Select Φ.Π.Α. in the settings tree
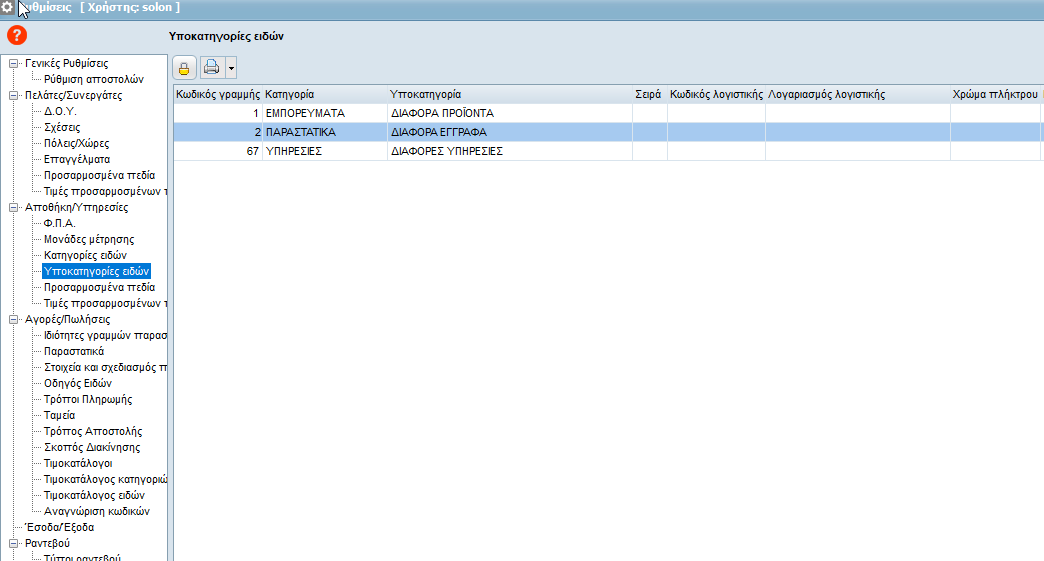This screenshot has width=1044, height=561. [60, 224]
